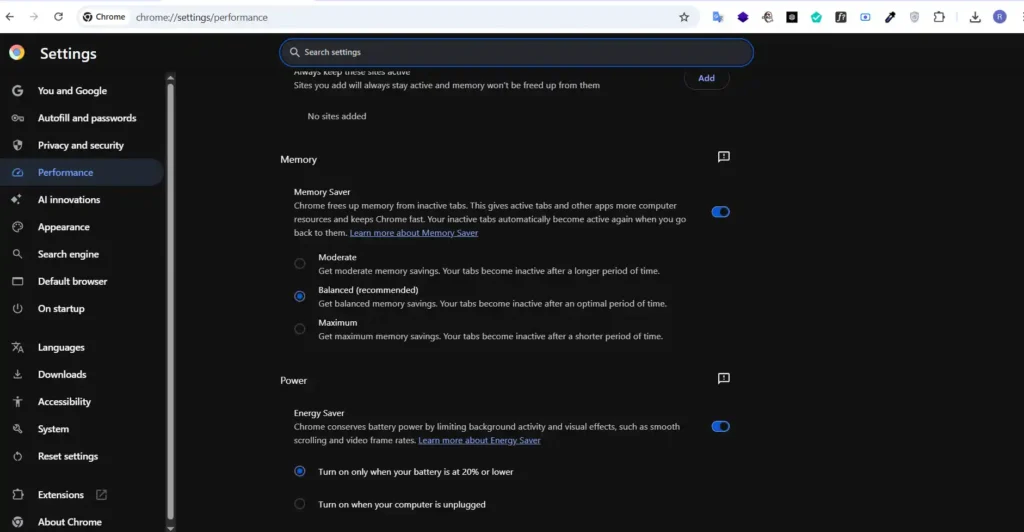Choose Turn on when computer is unplugged
Screen dimensions: 1024x532
click(300, 504)
